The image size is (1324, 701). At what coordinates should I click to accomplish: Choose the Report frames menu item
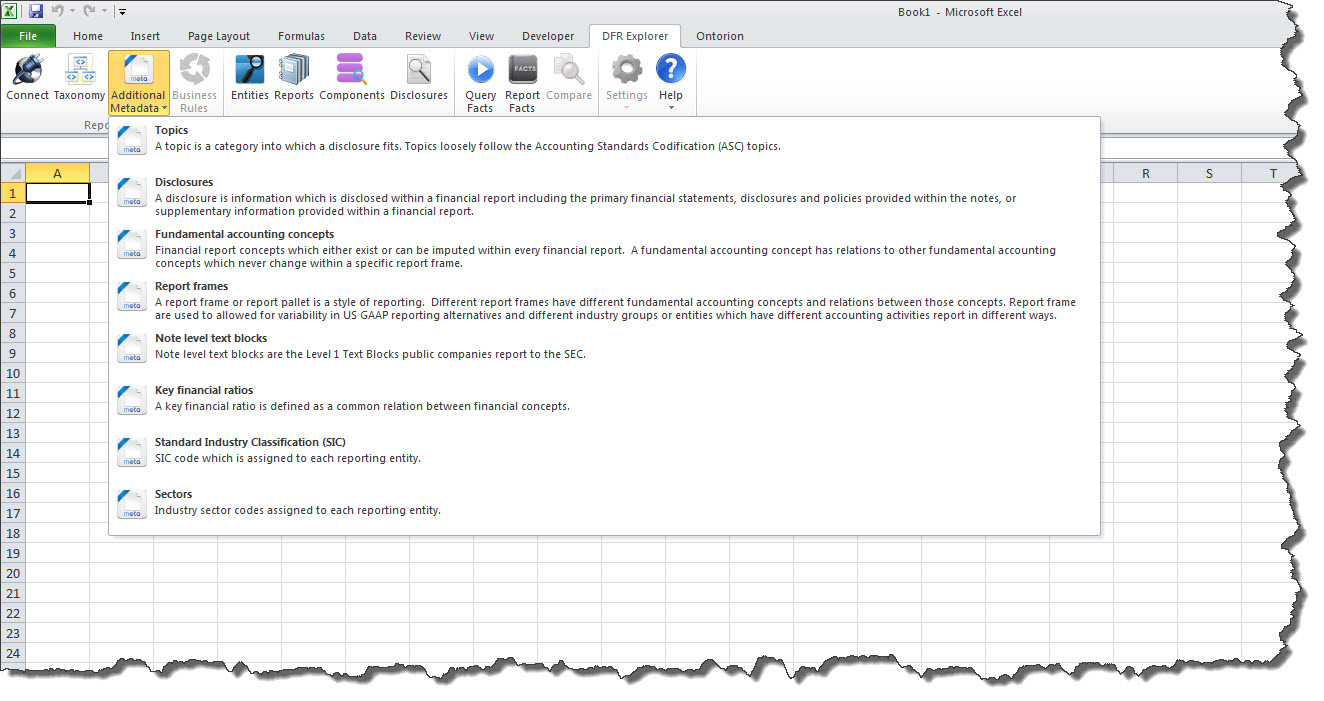604,301
